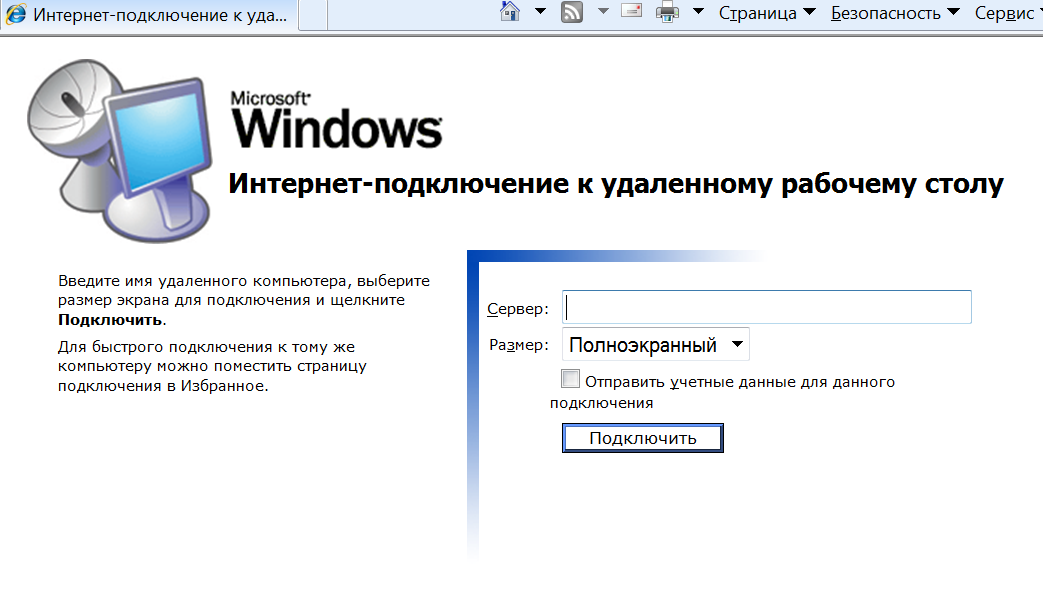
Task: Open the Размер dropdown Полноэкранный
Action: pos(656,344)
